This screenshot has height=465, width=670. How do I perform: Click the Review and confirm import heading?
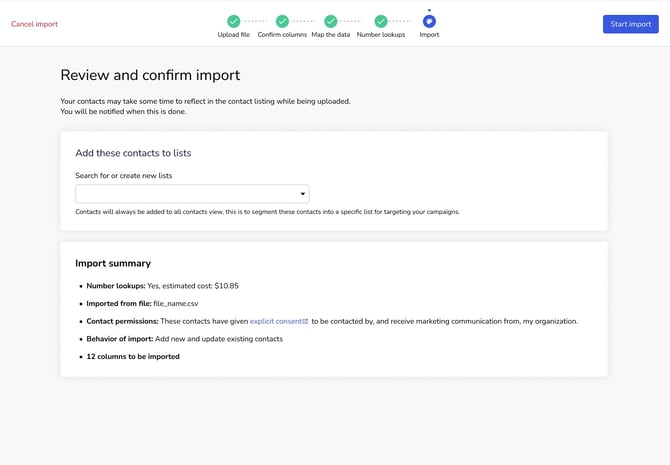(150, 75)
